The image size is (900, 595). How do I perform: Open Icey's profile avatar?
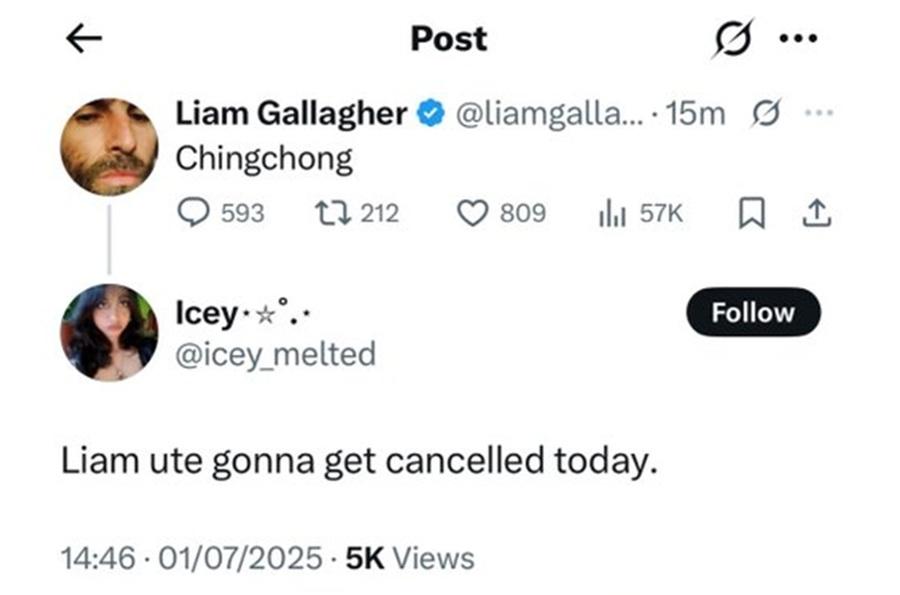click(109, 332)
